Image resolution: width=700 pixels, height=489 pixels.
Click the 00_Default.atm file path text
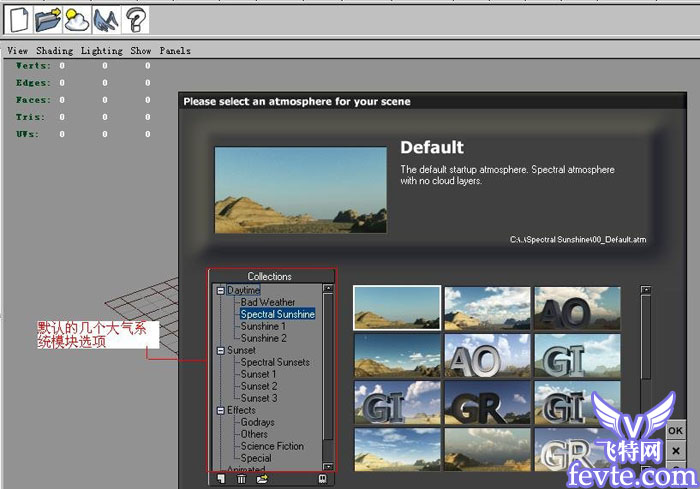(x=578, y=240)
